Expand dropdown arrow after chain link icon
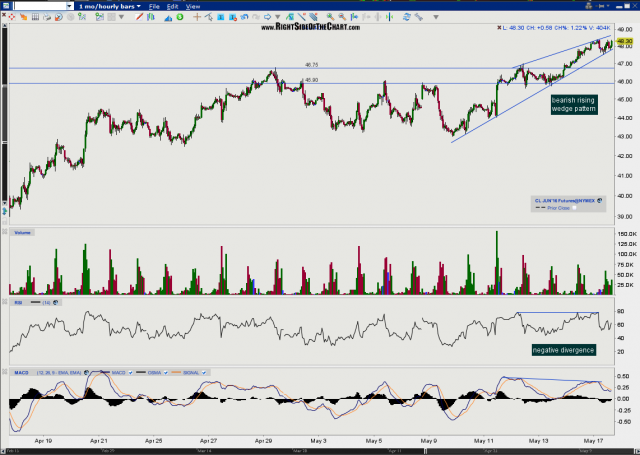Viewport: 640px width, 455px height. pos(436,17)
